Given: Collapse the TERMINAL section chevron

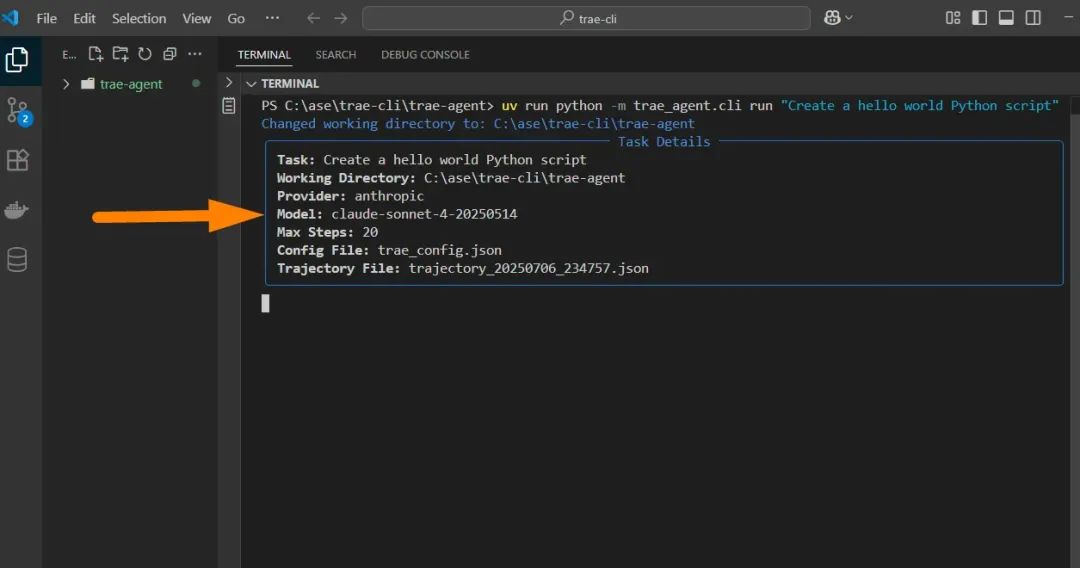Looking at the screenshot, I should [x=252, y=84].
